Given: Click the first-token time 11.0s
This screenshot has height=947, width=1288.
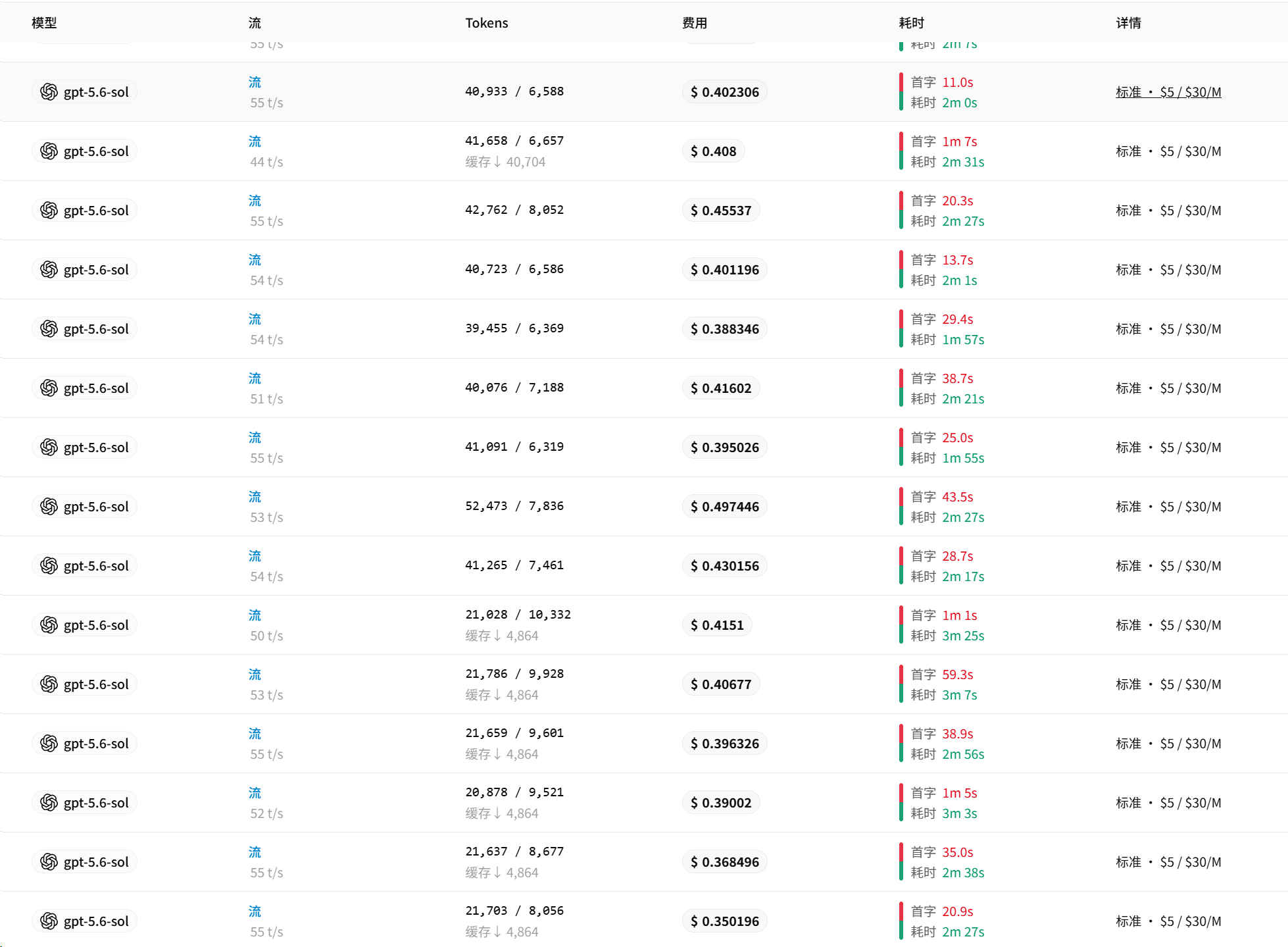Looking at the screenshot, I should tap(958, 82).
